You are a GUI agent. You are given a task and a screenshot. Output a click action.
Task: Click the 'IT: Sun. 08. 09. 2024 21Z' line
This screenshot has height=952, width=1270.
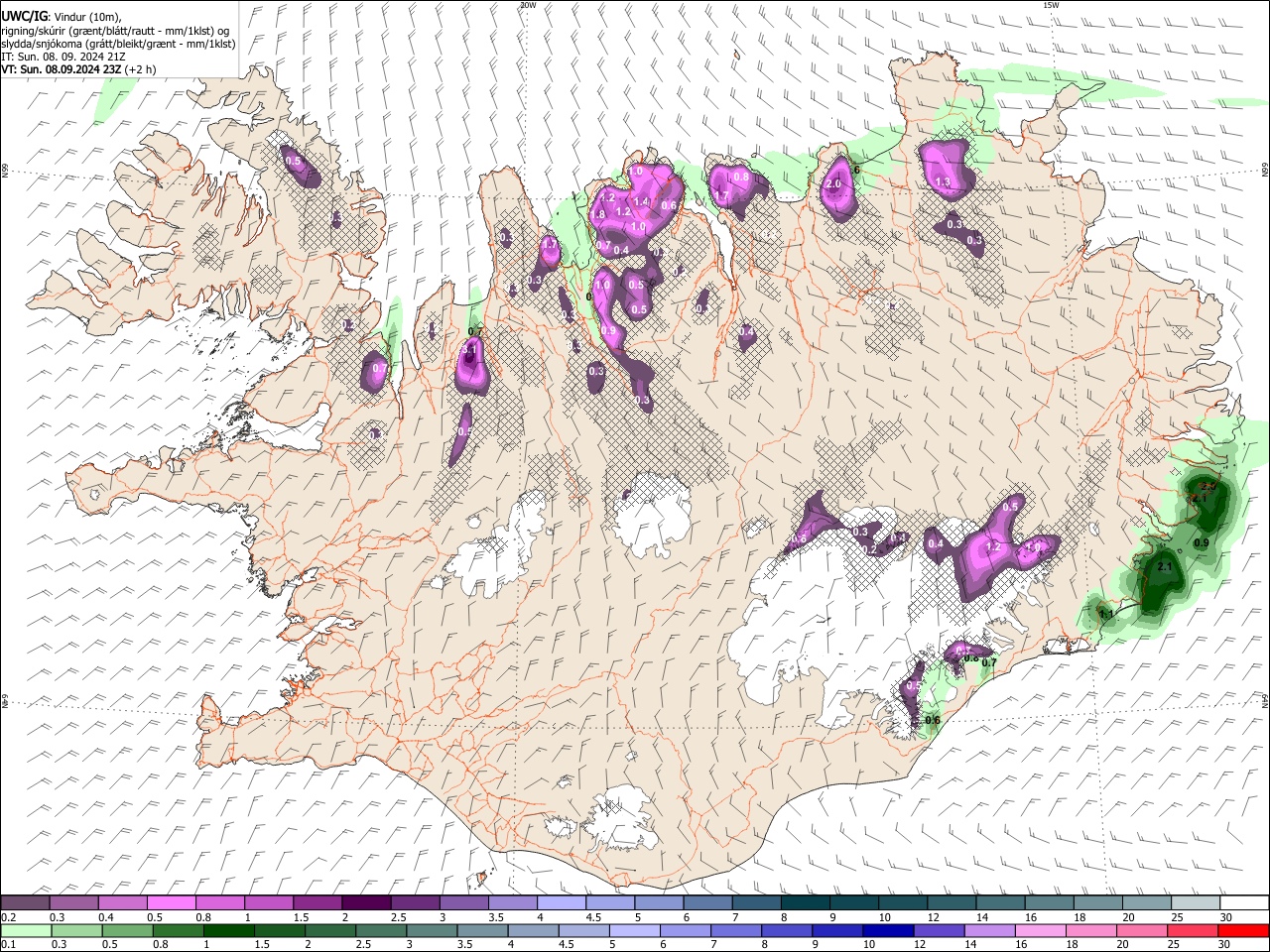click(x=63, y=57)
